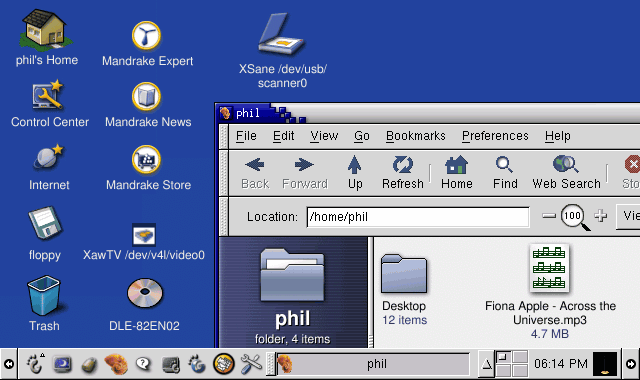Open the Preferences menu
This screenshot has height=380, width=640.
coord(495,136)
